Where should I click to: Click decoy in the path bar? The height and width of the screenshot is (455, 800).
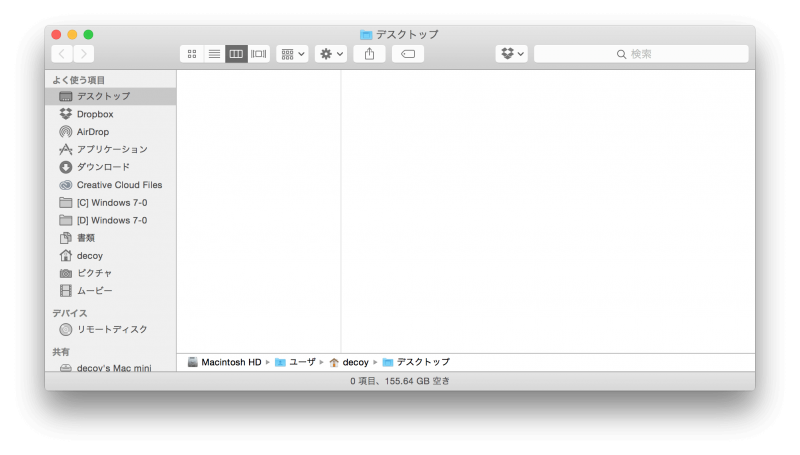click(x=349, y=362)
